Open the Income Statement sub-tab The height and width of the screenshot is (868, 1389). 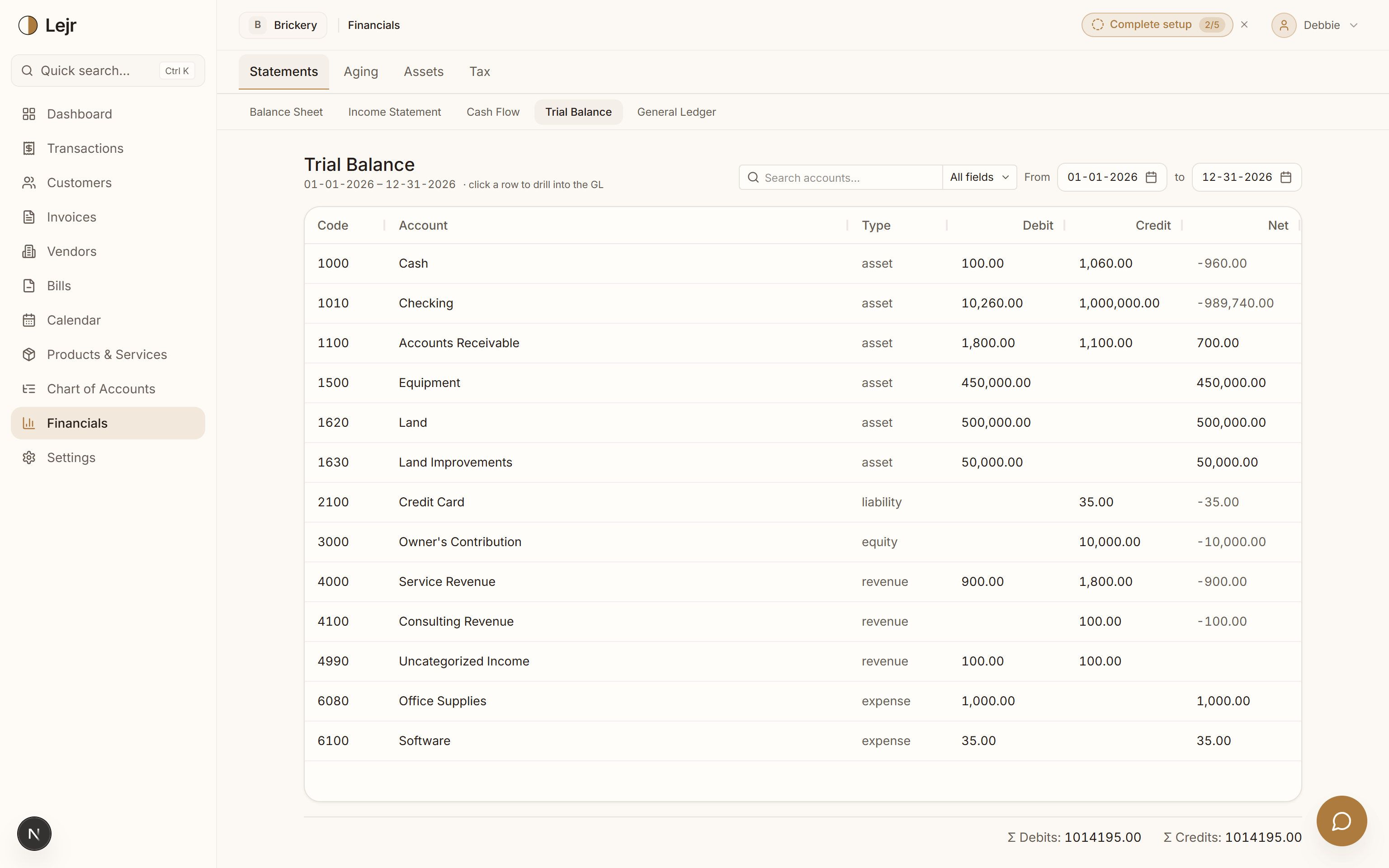[x=394, y=112]
